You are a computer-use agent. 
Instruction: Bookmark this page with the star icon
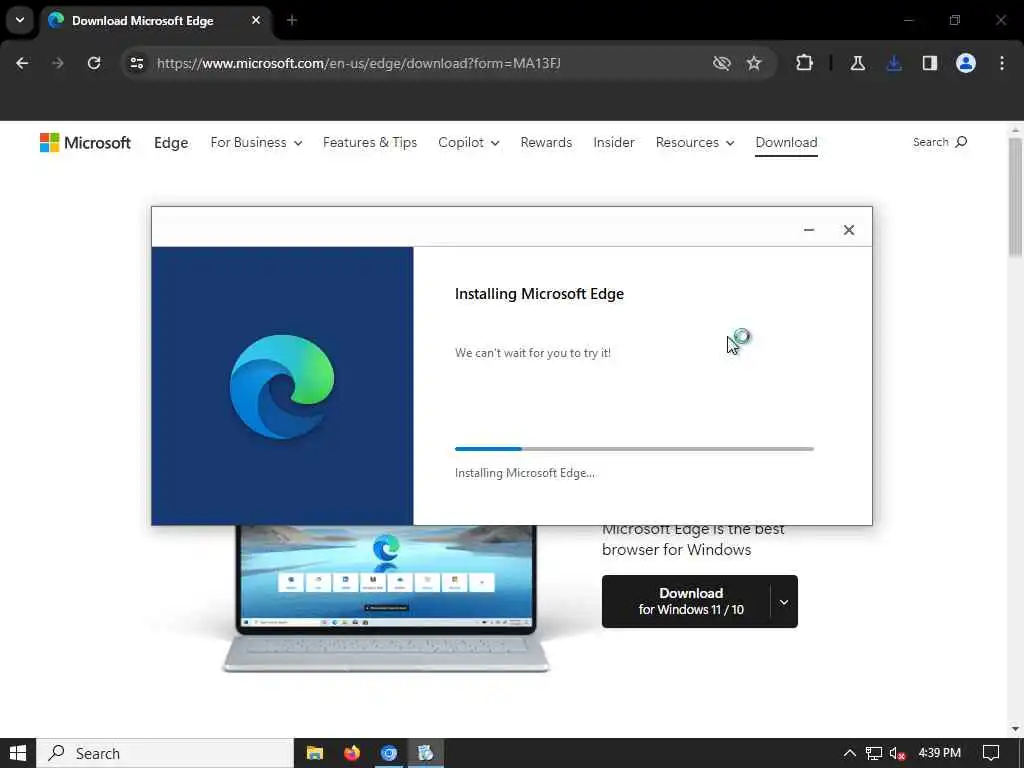tap(754, 63)
